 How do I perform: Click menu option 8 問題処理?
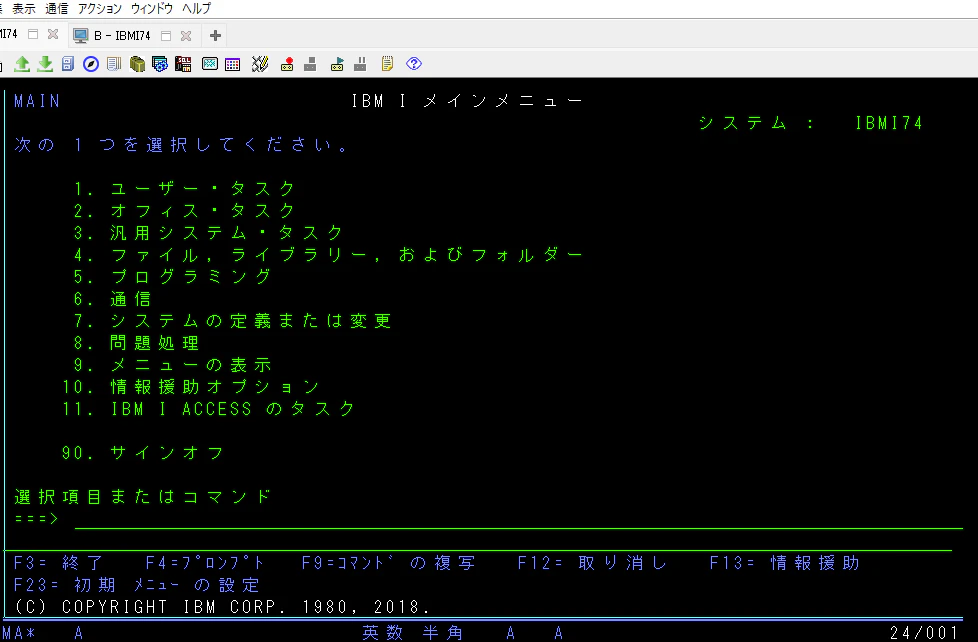(x=137, y=343)
